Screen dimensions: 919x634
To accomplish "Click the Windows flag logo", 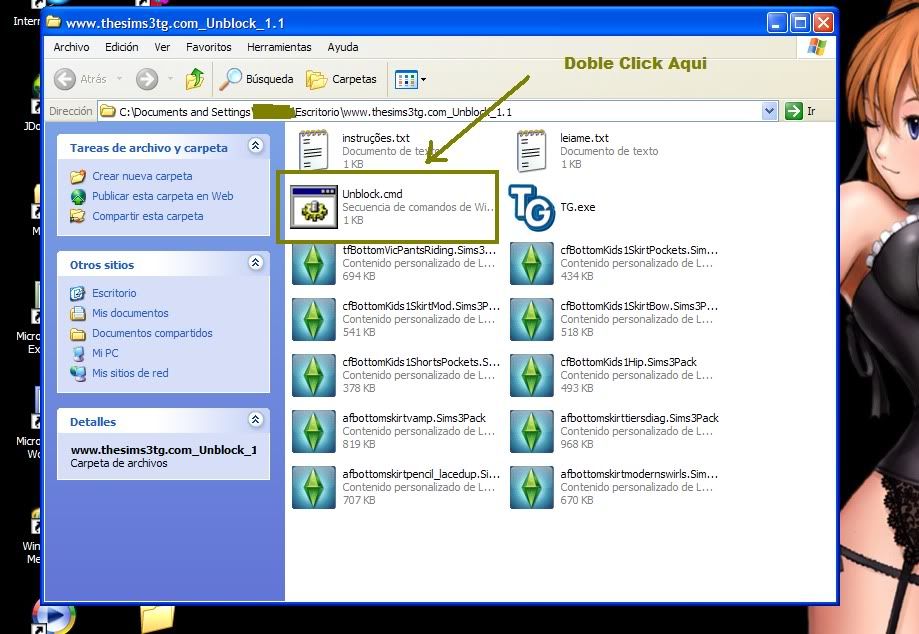I will [x=816, y=47].
